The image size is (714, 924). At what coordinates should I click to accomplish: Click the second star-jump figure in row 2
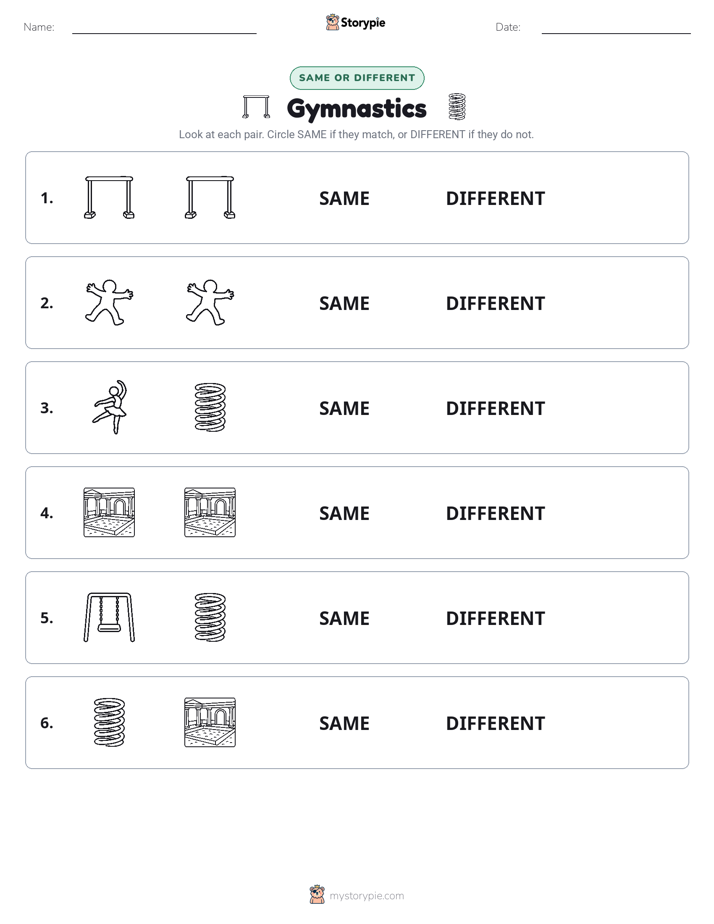click(210, 302)
